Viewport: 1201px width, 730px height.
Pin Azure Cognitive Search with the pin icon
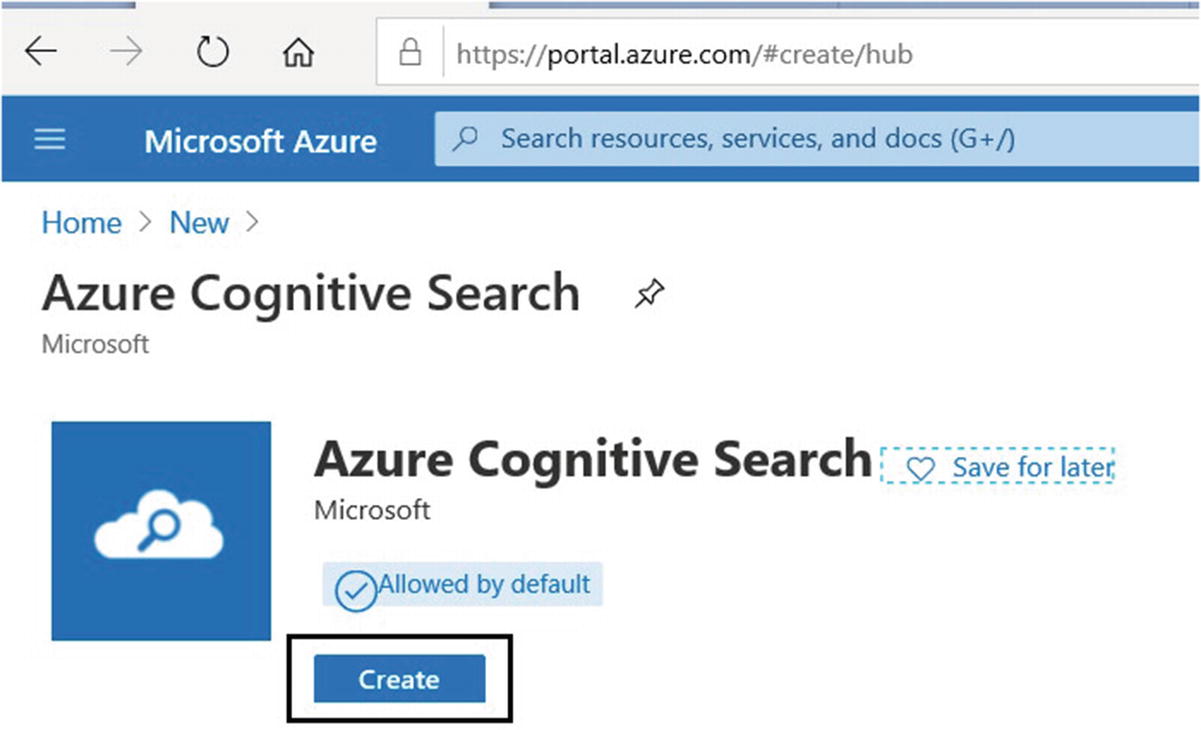click(650, 293)
